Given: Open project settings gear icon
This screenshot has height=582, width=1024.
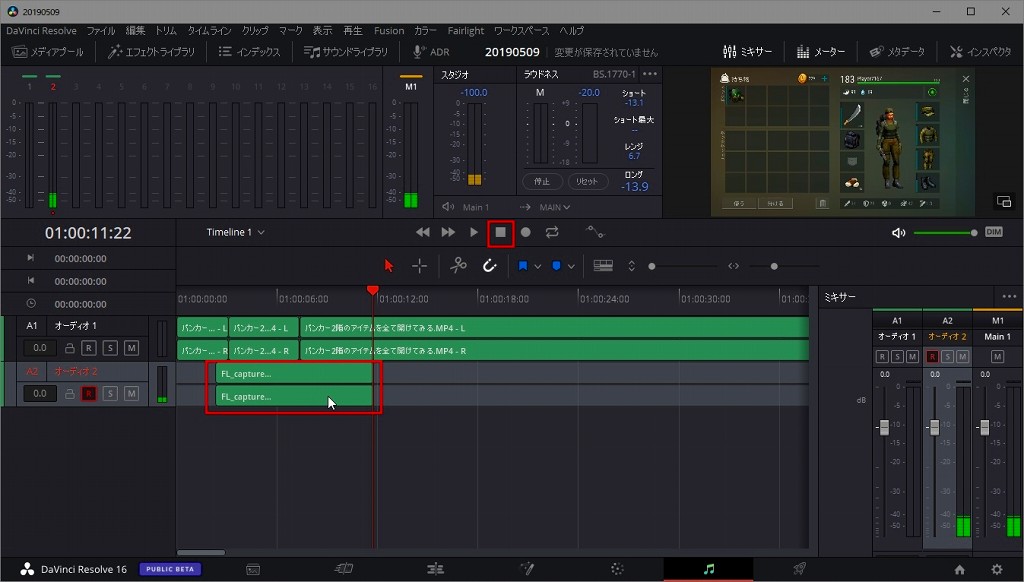Looking at the screenshot, I should pyautogui.click(x=996, y=569).
